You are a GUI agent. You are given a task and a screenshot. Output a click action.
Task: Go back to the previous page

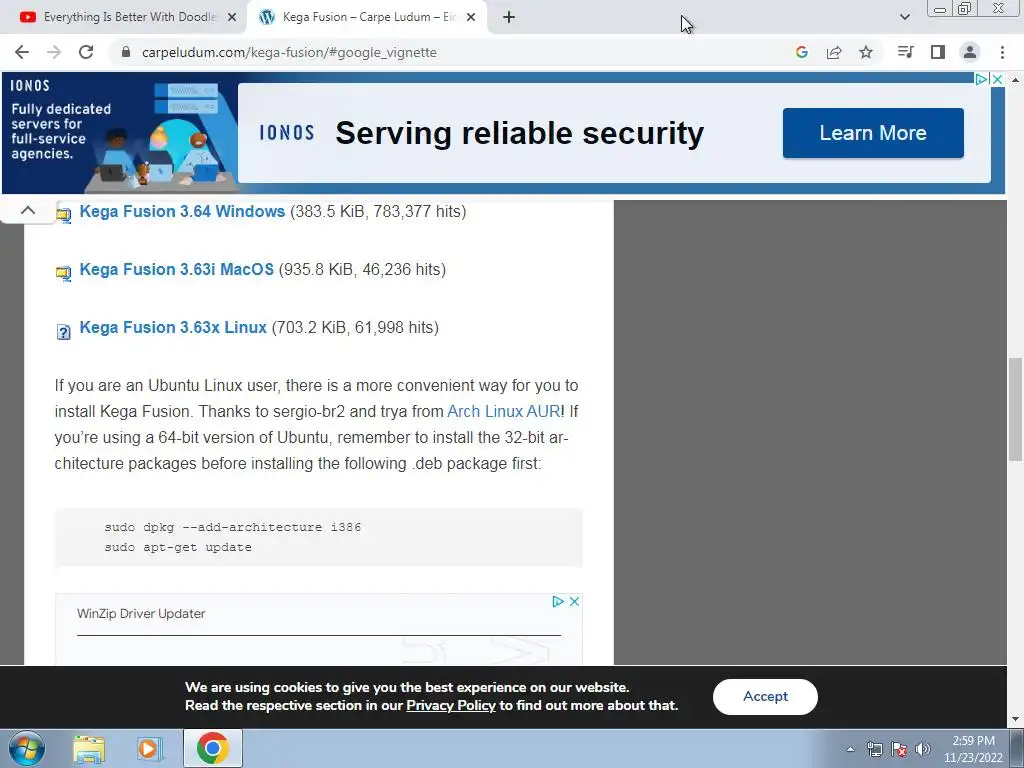click(22, 52)
